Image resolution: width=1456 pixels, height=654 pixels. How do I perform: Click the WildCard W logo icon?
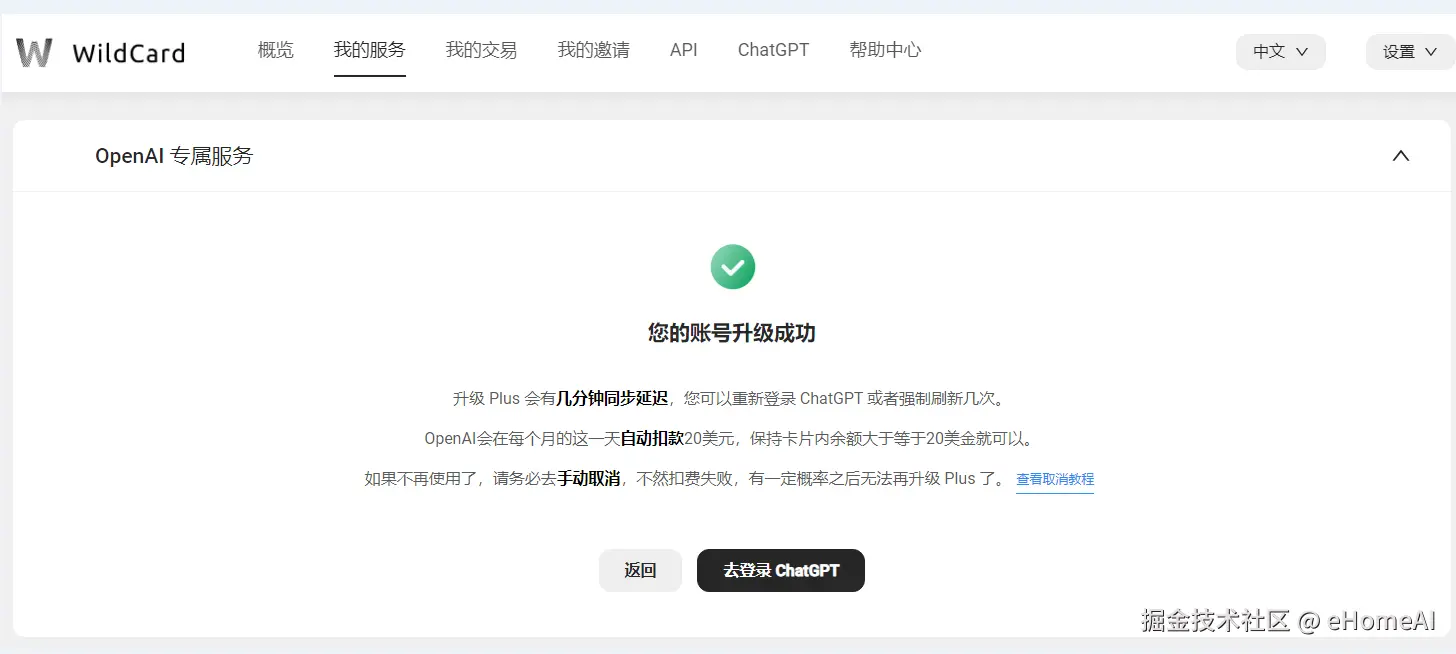tap(34, 52)
